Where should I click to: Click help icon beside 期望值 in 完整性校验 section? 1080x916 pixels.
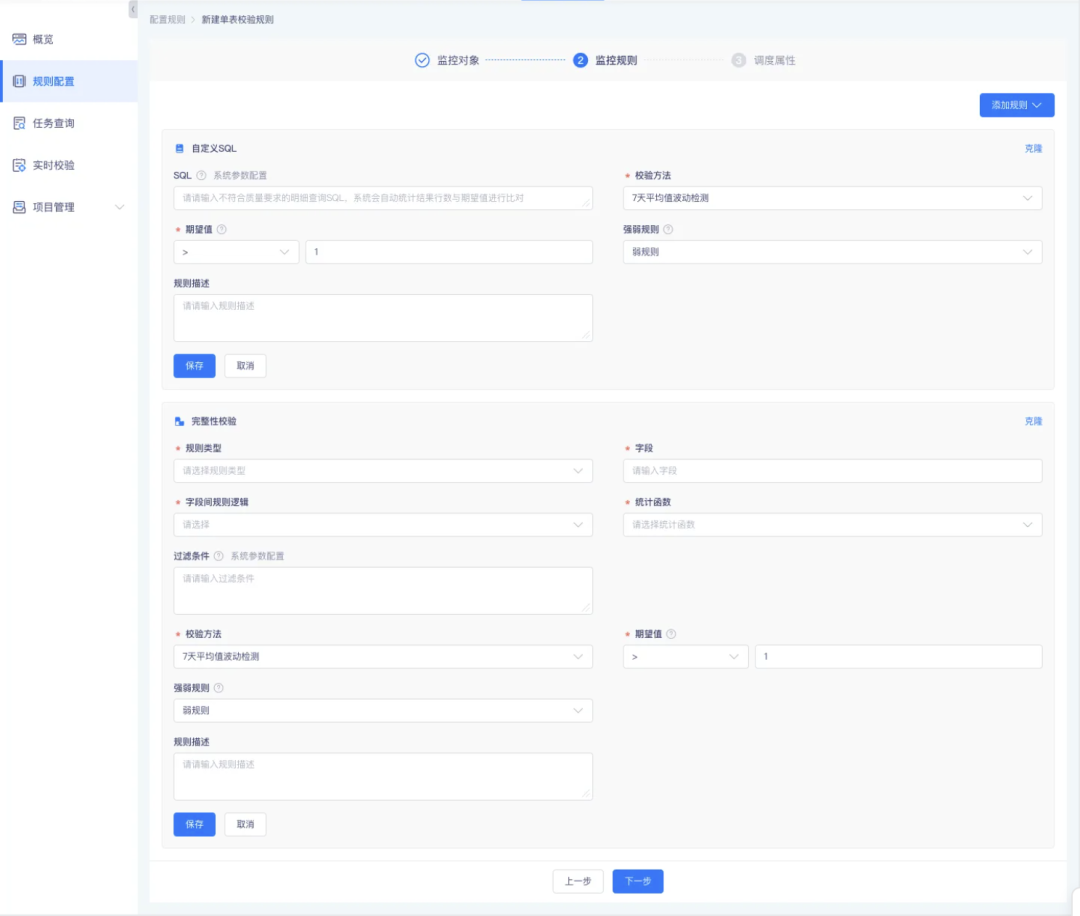[x=671, y=634]
